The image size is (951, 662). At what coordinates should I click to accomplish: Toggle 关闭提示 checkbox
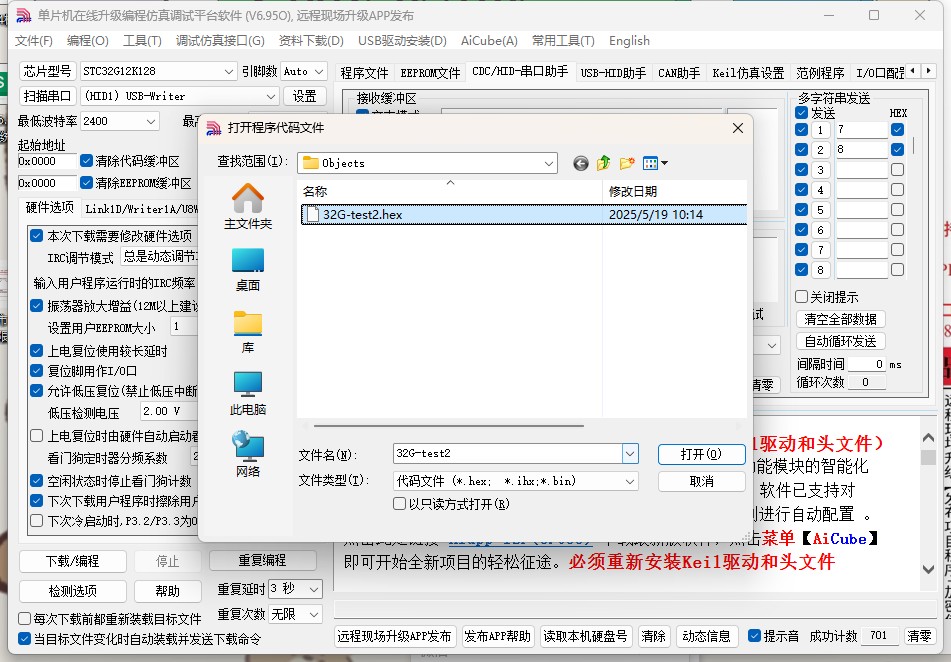801,297
